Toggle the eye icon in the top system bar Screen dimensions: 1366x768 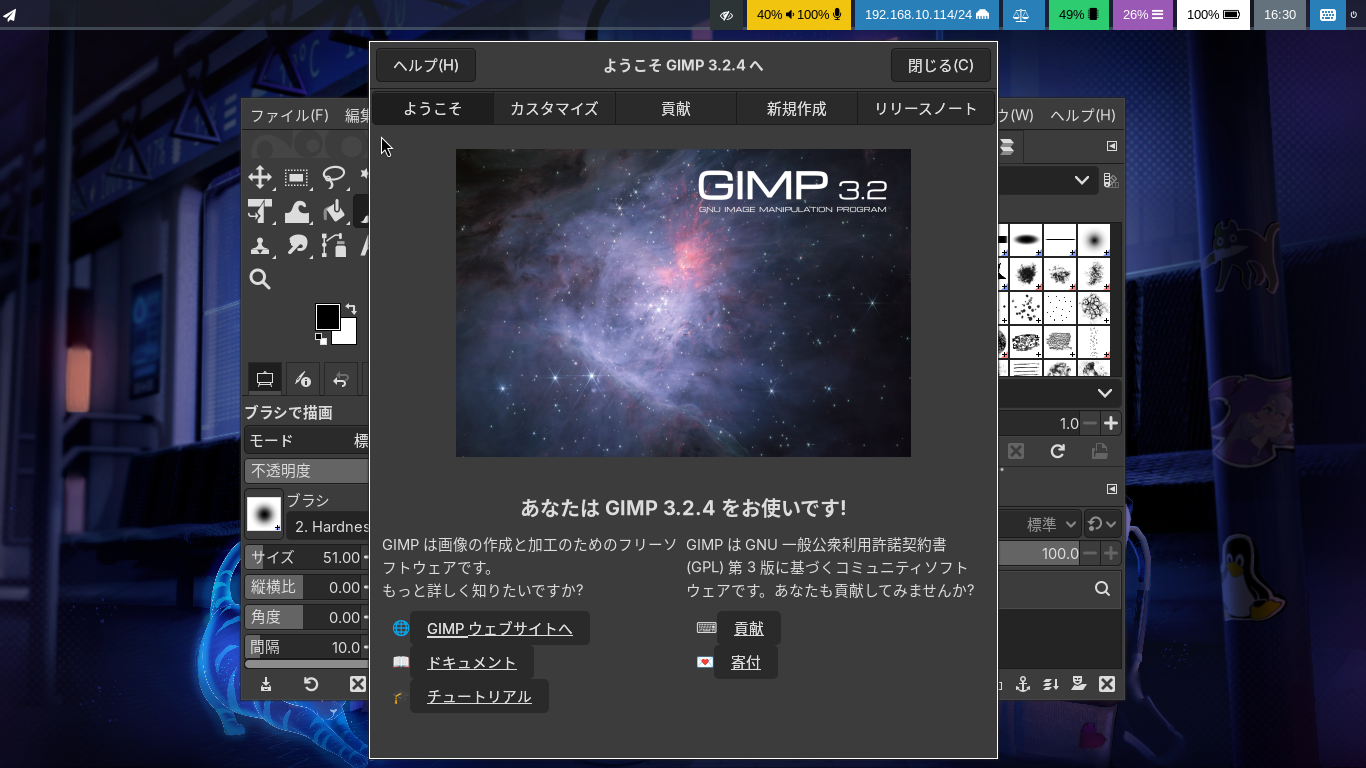(x=727, y=15)
